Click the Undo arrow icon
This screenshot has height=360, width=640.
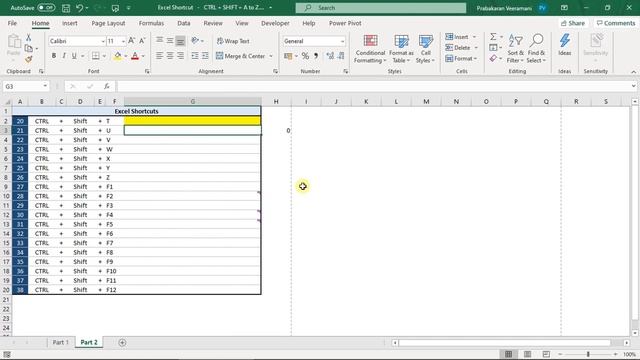pos(80,8)
